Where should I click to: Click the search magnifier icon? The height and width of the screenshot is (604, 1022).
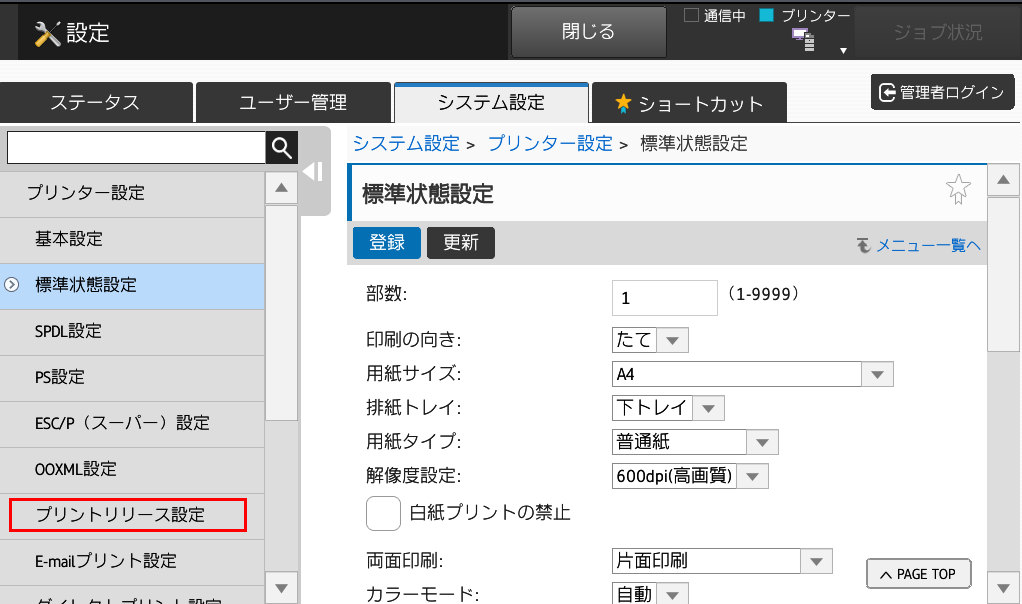point(282,148)
